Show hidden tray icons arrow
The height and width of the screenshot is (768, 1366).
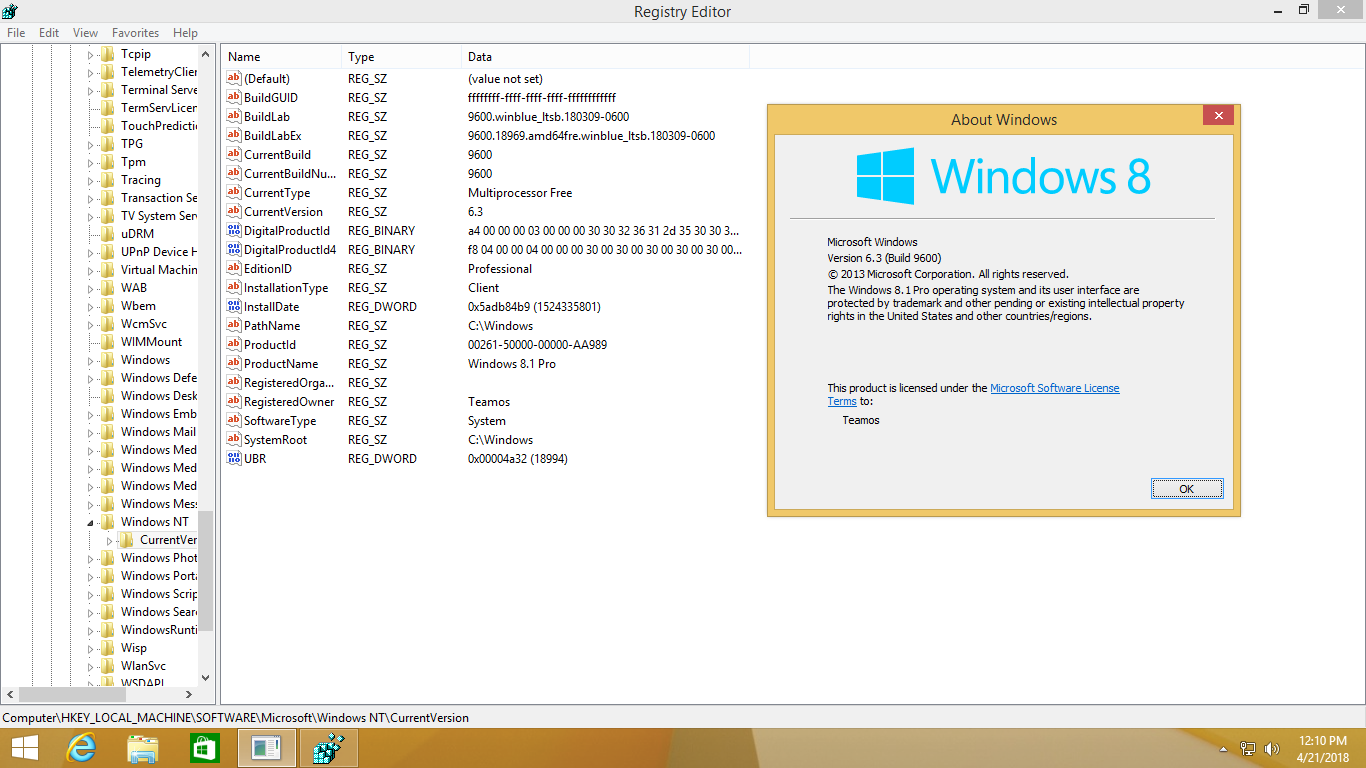tap(1224, 748)
